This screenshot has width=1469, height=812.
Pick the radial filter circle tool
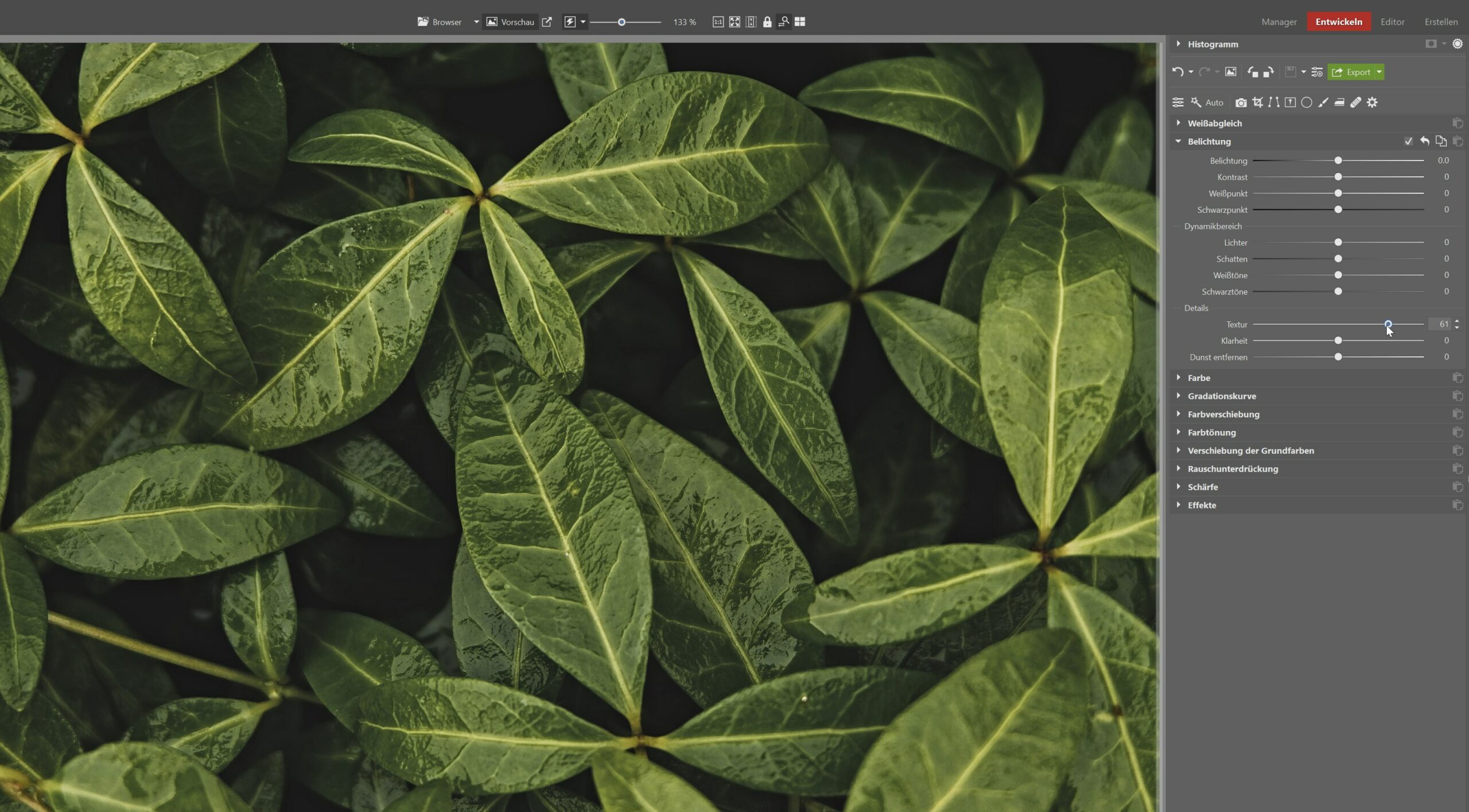pos(1307,103)
